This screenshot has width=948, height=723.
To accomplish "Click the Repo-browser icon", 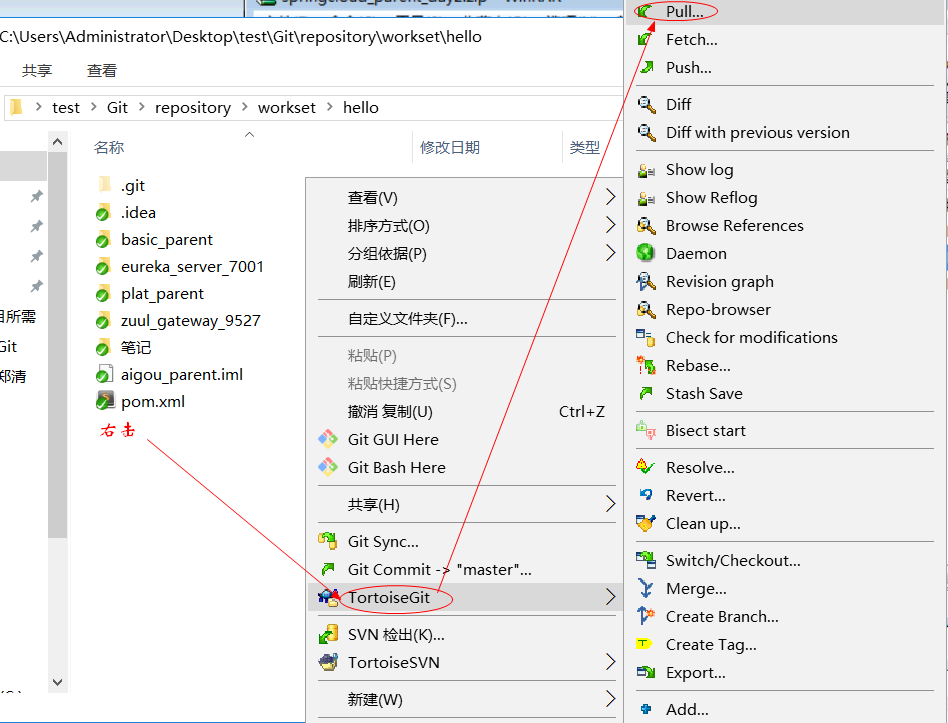I will pyautogui.click(x=646, y=310).
